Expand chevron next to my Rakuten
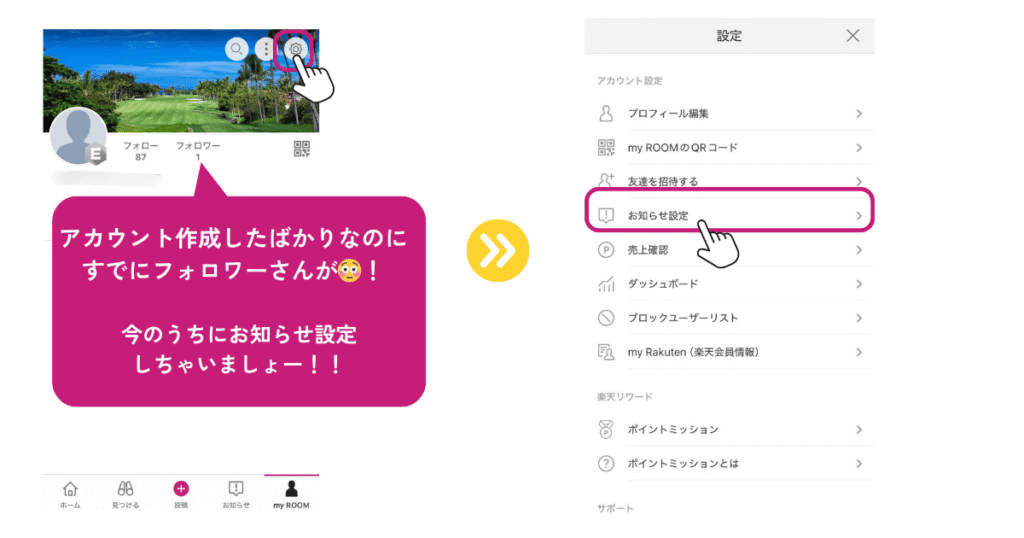 pos(859,352)
